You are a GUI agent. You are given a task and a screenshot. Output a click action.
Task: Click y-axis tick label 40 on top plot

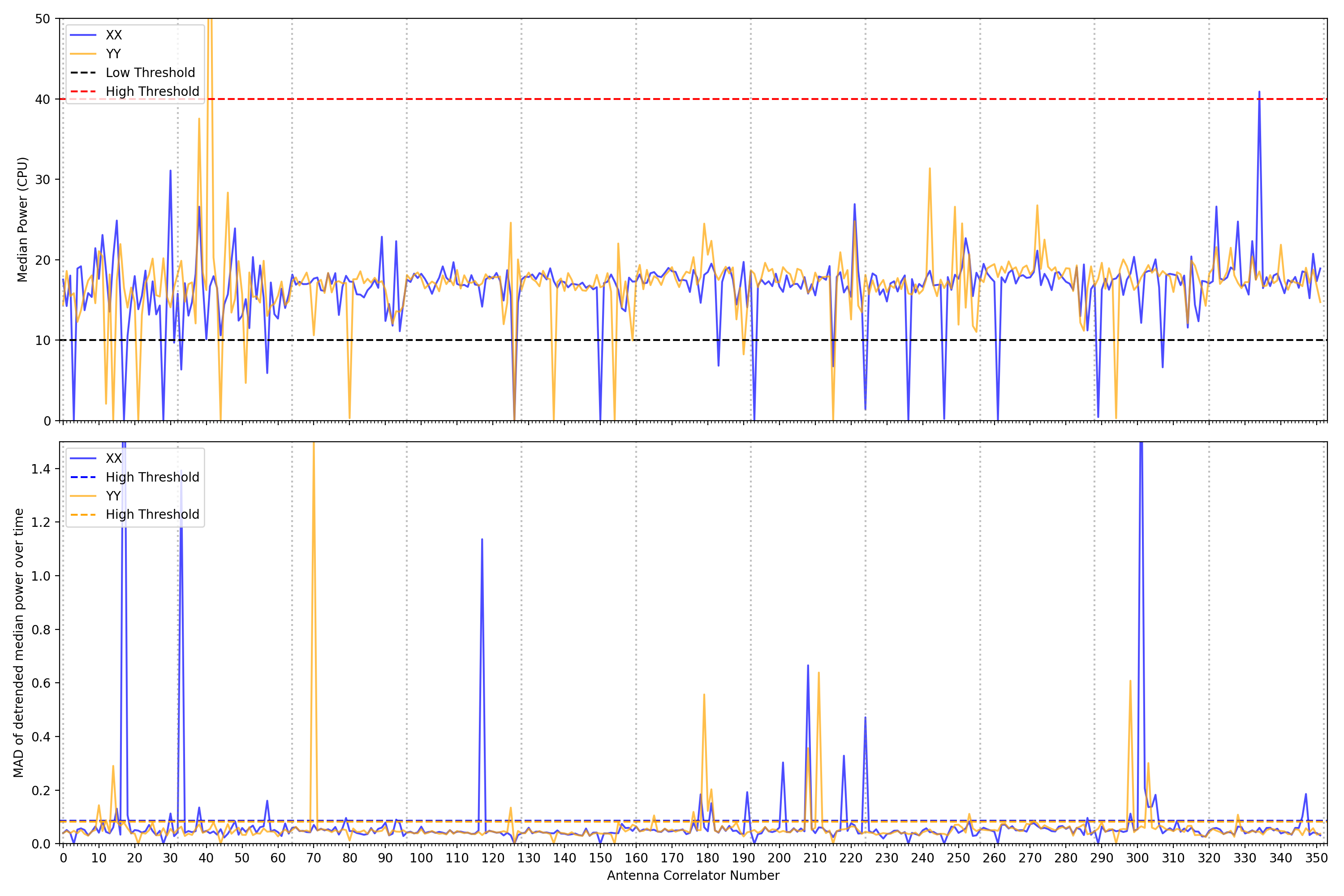[x=43, y=99]
